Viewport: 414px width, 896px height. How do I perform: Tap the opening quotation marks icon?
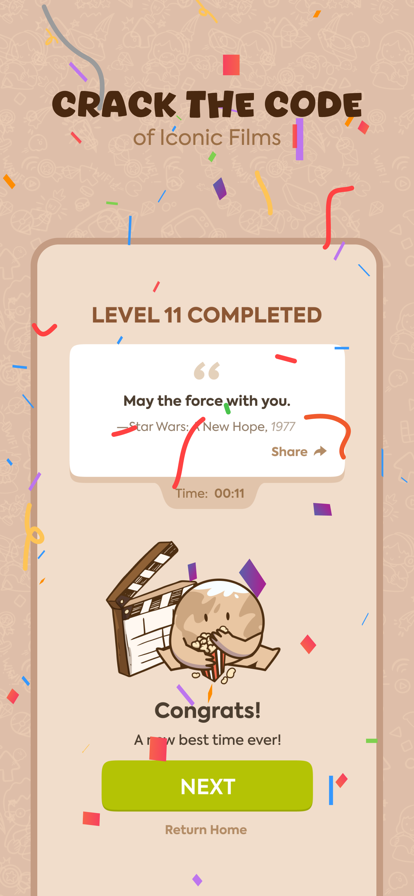tap(207, 371)
